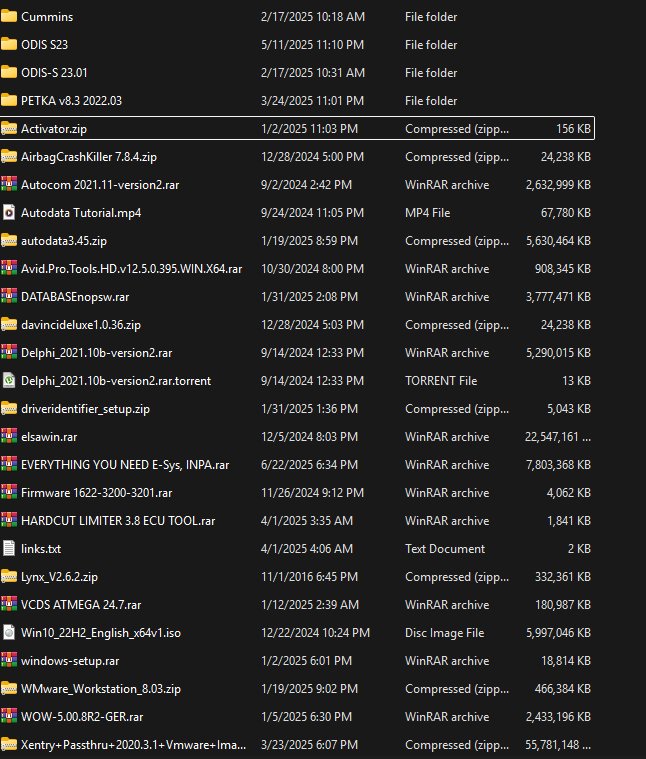This screenshot has width=646, height=759.
Task: Click the Text Document type cell
Action: tap(445, 548)
